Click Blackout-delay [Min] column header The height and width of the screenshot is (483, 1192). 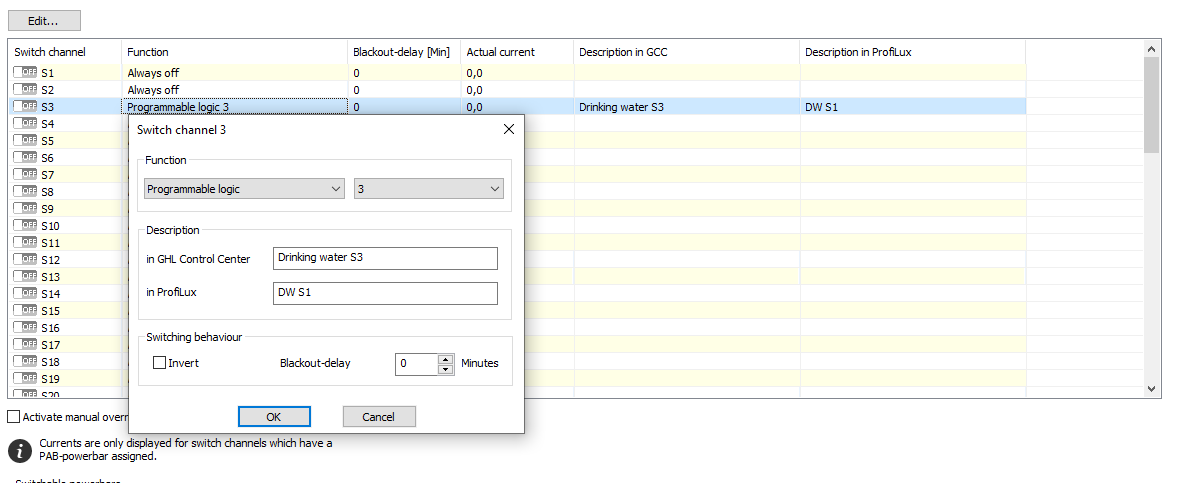click(x=404, y=52)
